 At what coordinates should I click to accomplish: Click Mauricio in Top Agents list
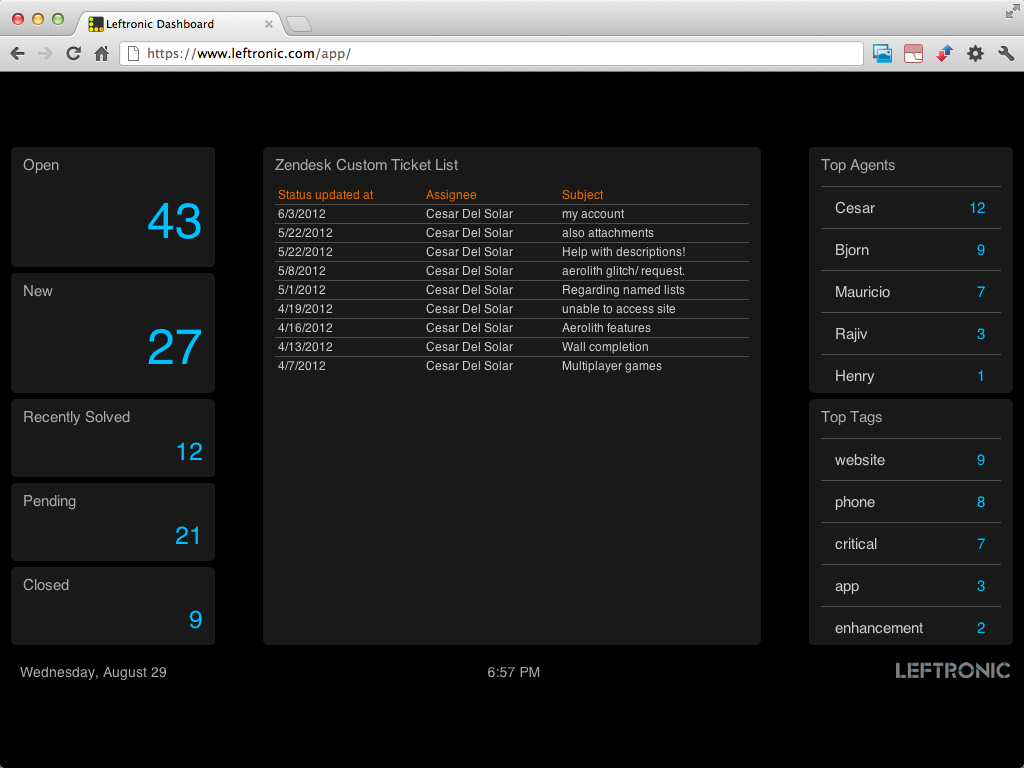[x=862, y=292]
